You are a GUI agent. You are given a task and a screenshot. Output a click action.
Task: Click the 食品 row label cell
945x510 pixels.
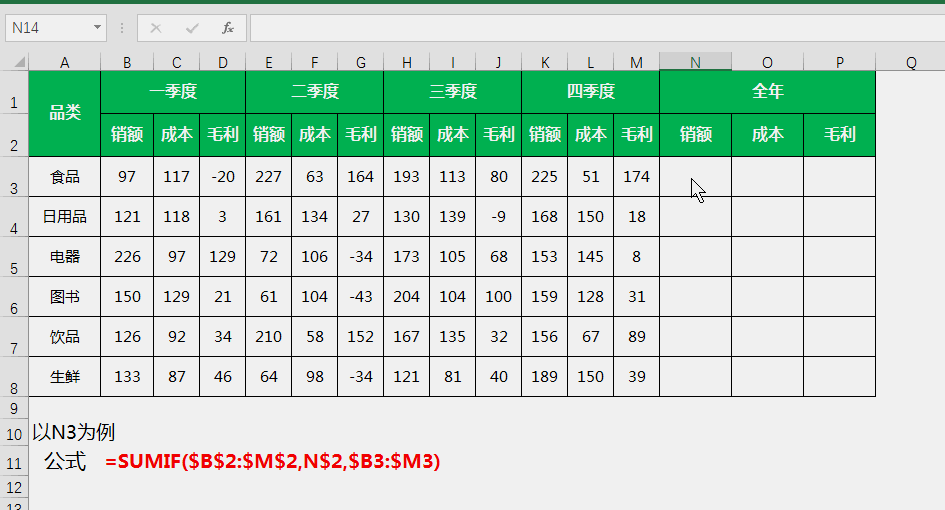pyautogui.click(x=64, y=177)
